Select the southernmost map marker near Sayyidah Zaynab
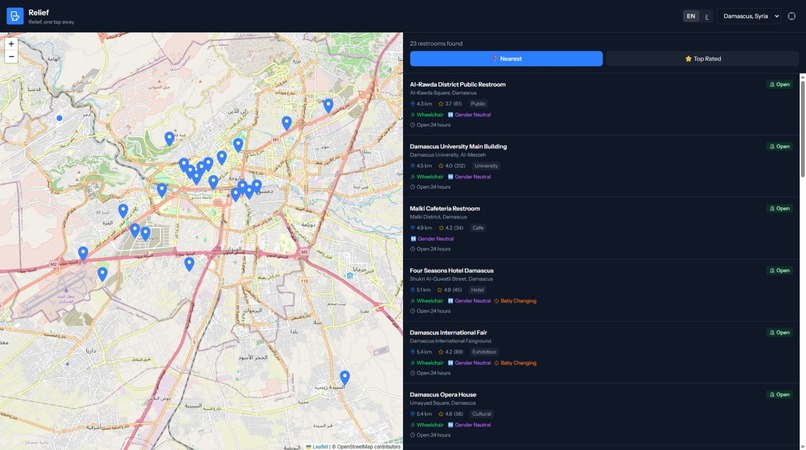This screenshot has width=806, height=450. [345, 378]
